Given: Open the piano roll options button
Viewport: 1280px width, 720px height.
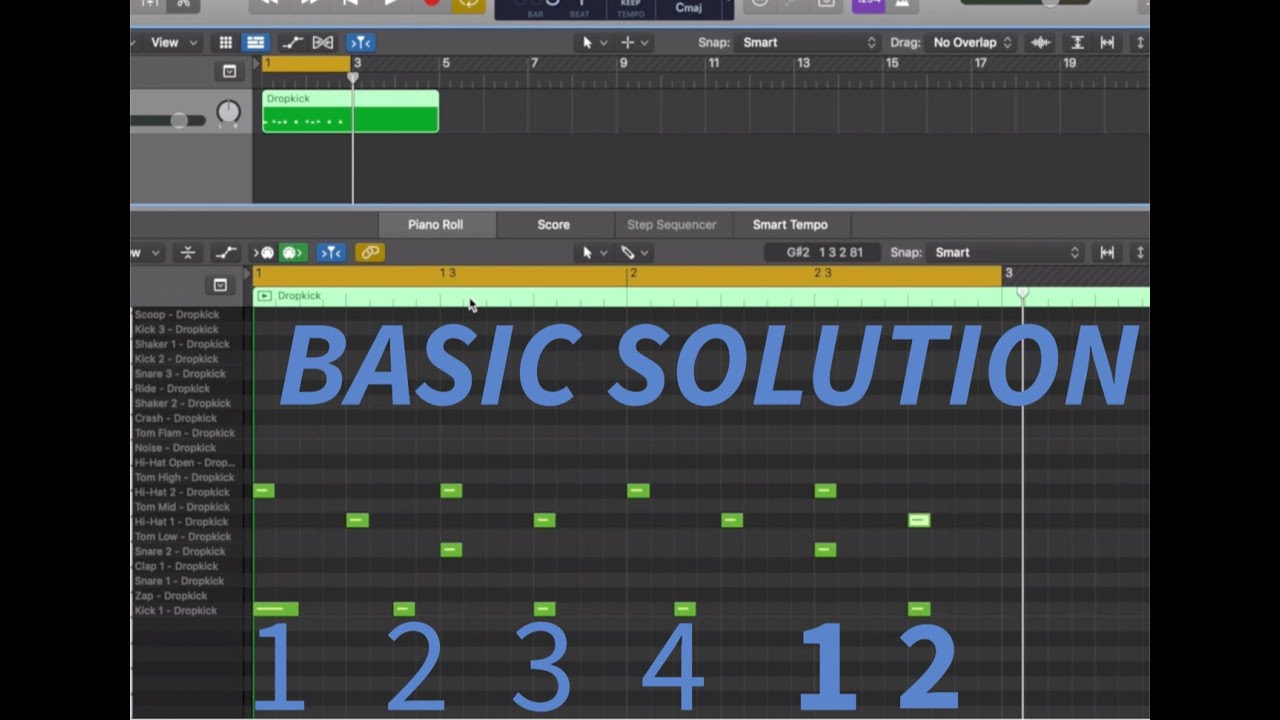Looking at the screenshot, I should tap(220, 286).
